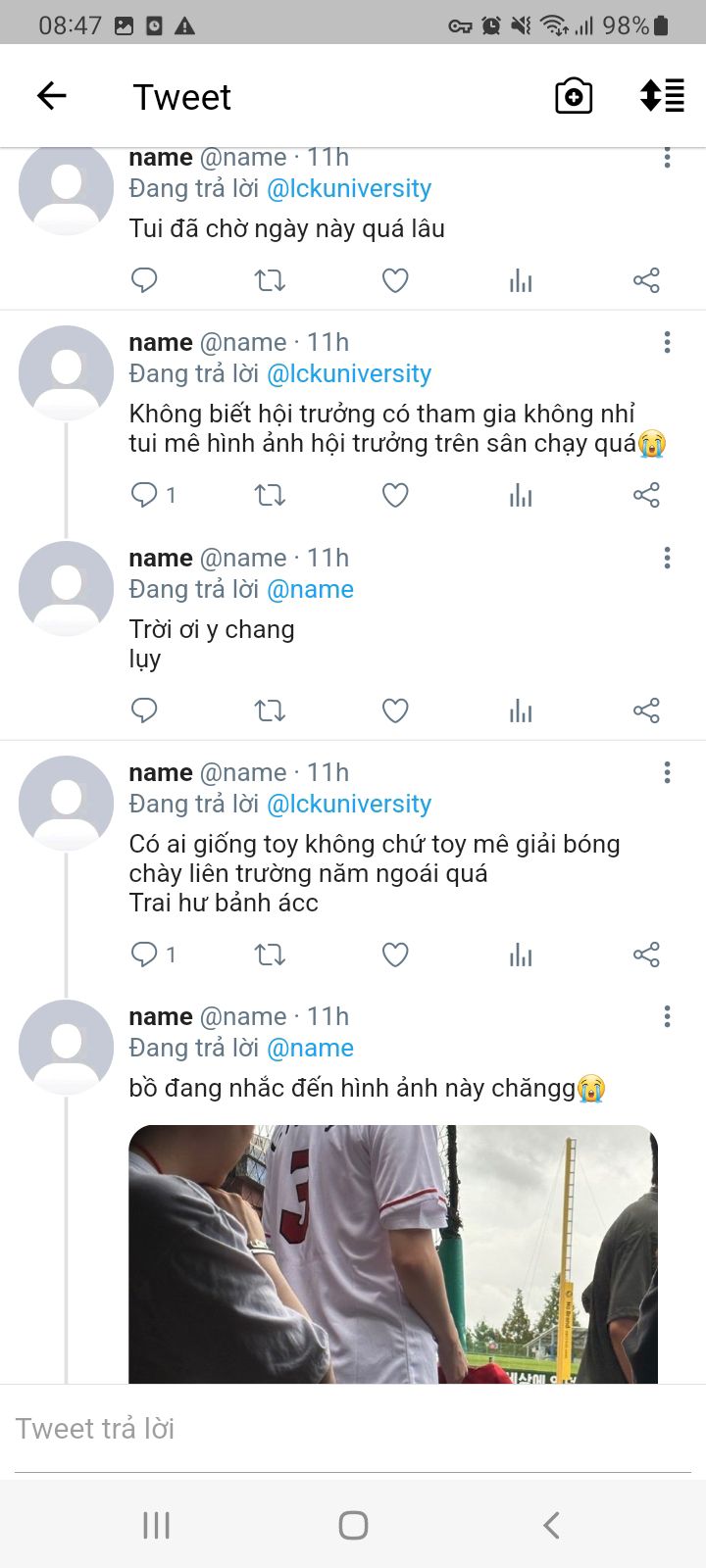This screenshot has width=706, height=1568.
Task: Open the baseball jersey photo attachment
Action: coord(393,1254)
